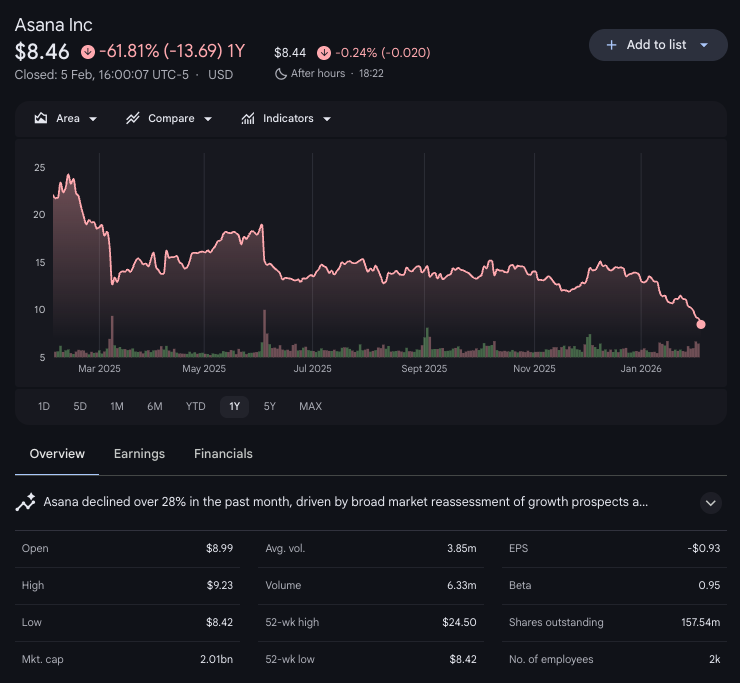Screen dimensions: 740x683
Task: Select the 5Y time range
Action: pyautogui.click(x=269, y=406)
